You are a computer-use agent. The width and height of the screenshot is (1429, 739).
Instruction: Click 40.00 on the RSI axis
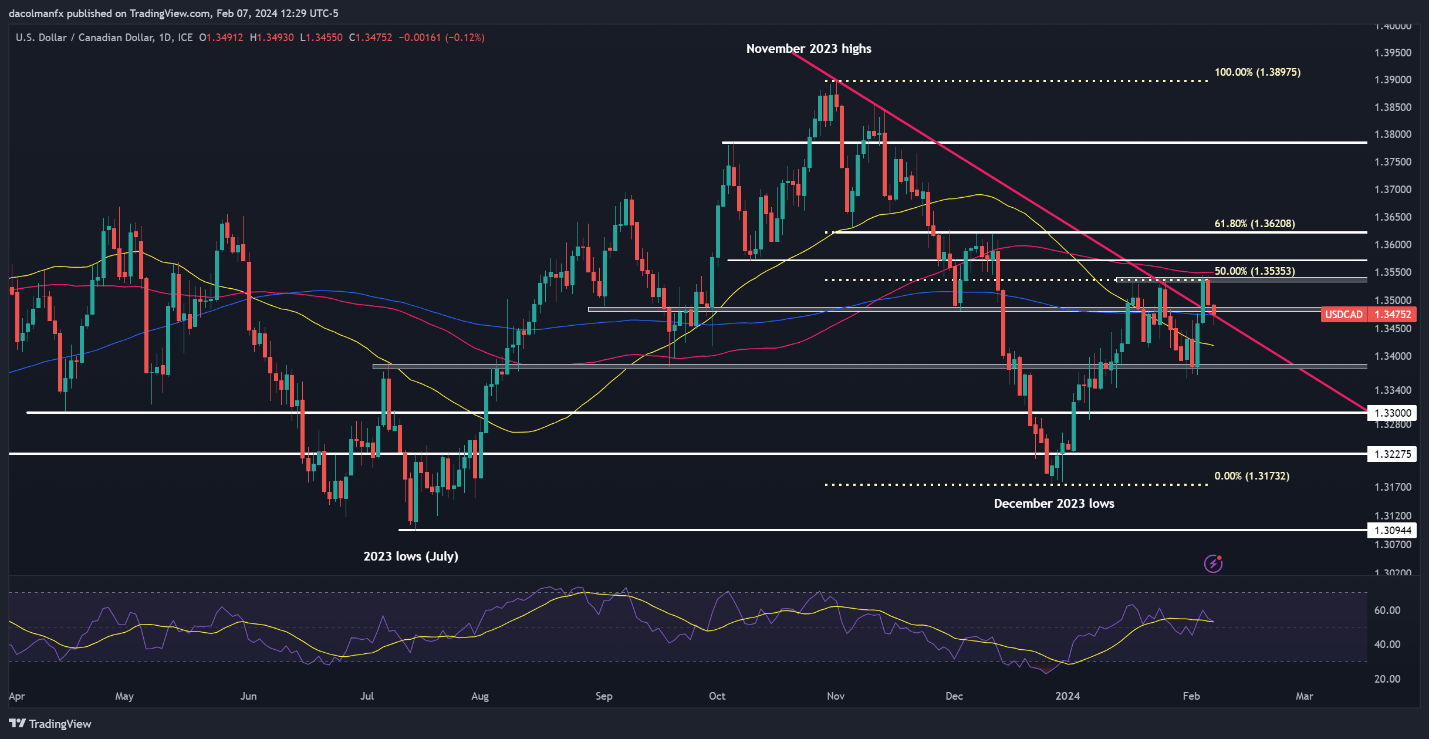click(x=1385, y=645)
